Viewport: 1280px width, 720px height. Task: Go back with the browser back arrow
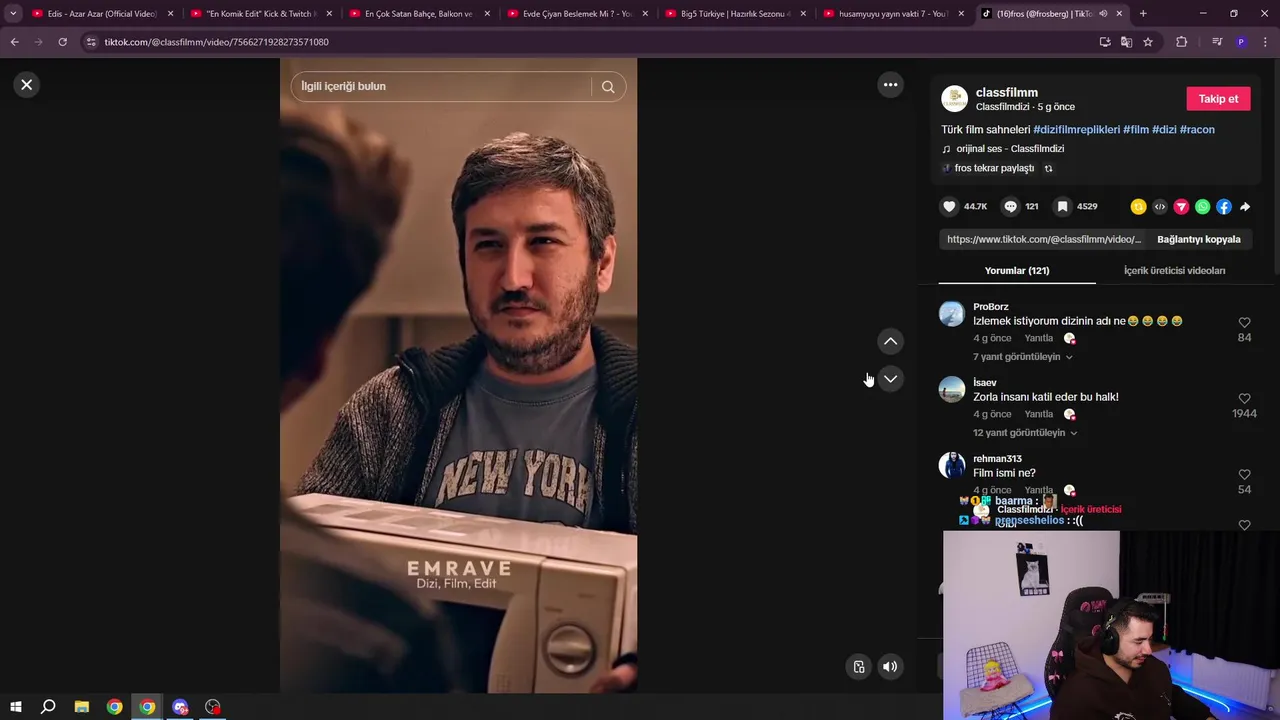pyautogui.click(x=15, y=42)
